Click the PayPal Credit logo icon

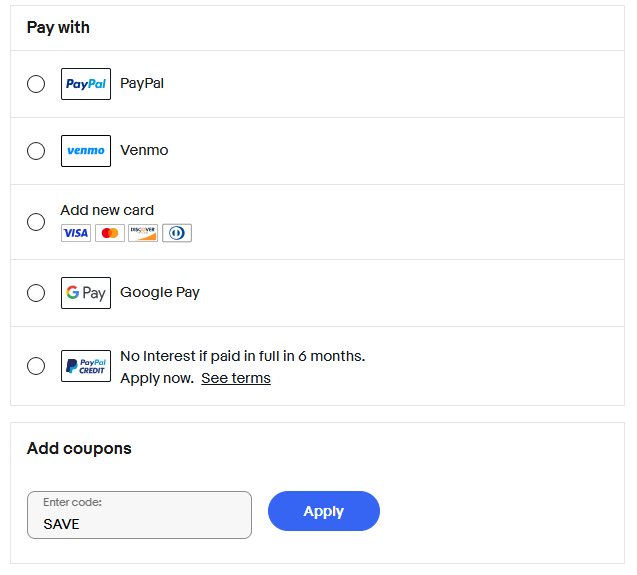(86, 366)
